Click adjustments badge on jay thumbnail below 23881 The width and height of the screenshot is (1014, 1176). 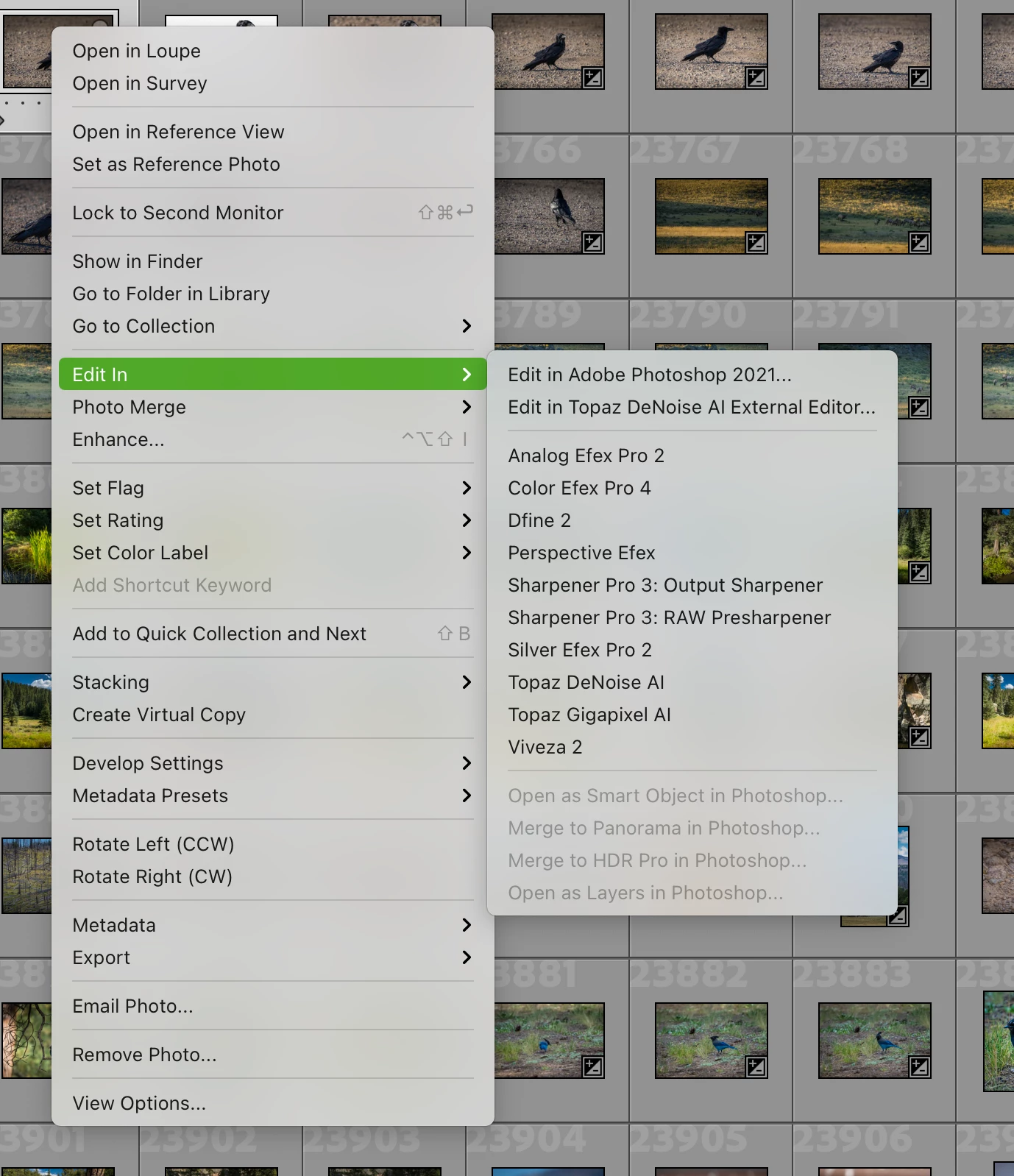click(593, 1066)
